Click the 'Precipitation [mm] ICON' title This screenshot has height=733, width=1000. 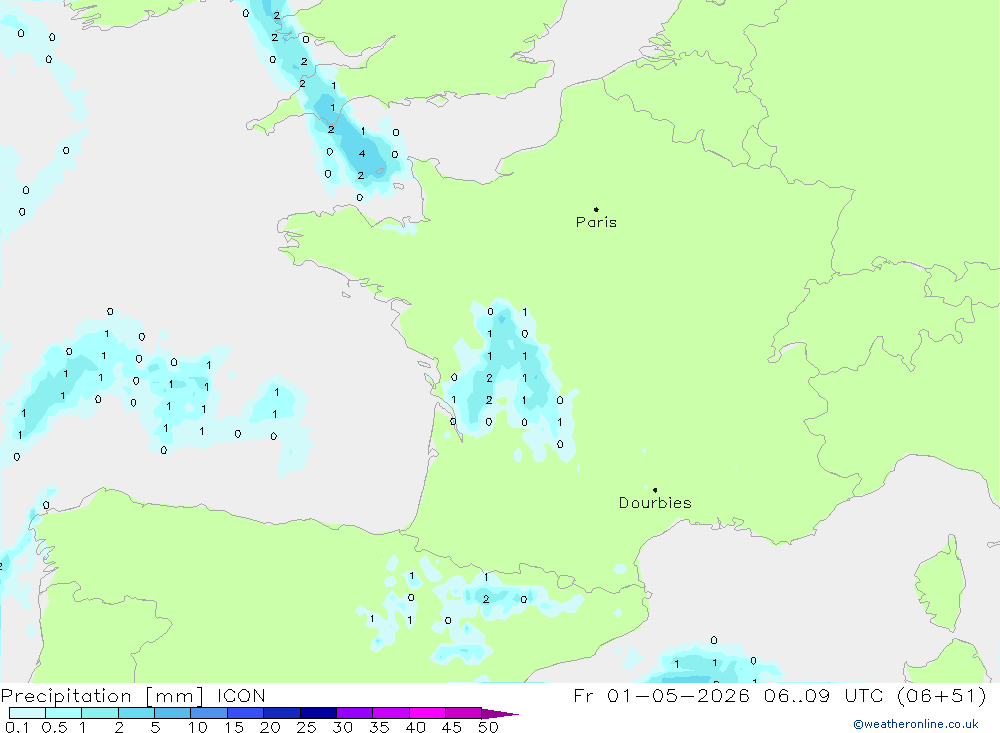coord(133,696)
